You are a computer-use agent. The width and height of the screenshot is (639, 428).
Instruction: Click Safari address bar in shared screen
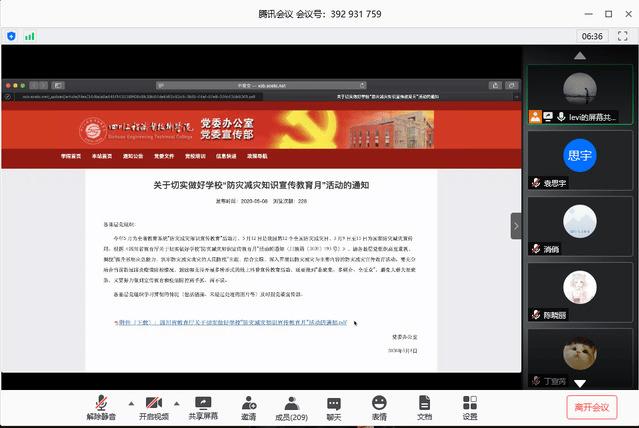(x=261, y=85)
